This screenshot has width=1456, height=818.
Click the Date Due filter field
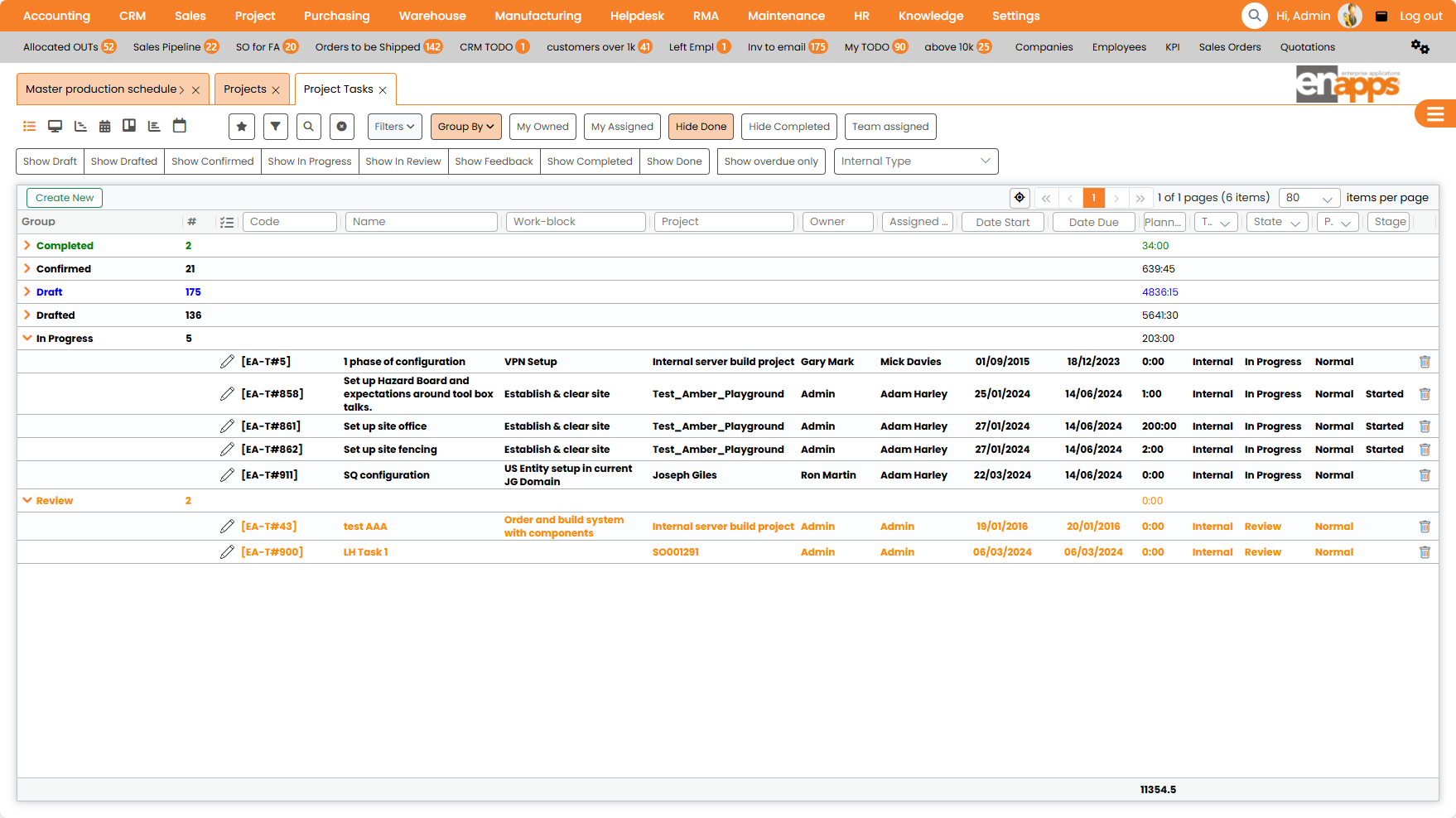(x=1093, y=222)
